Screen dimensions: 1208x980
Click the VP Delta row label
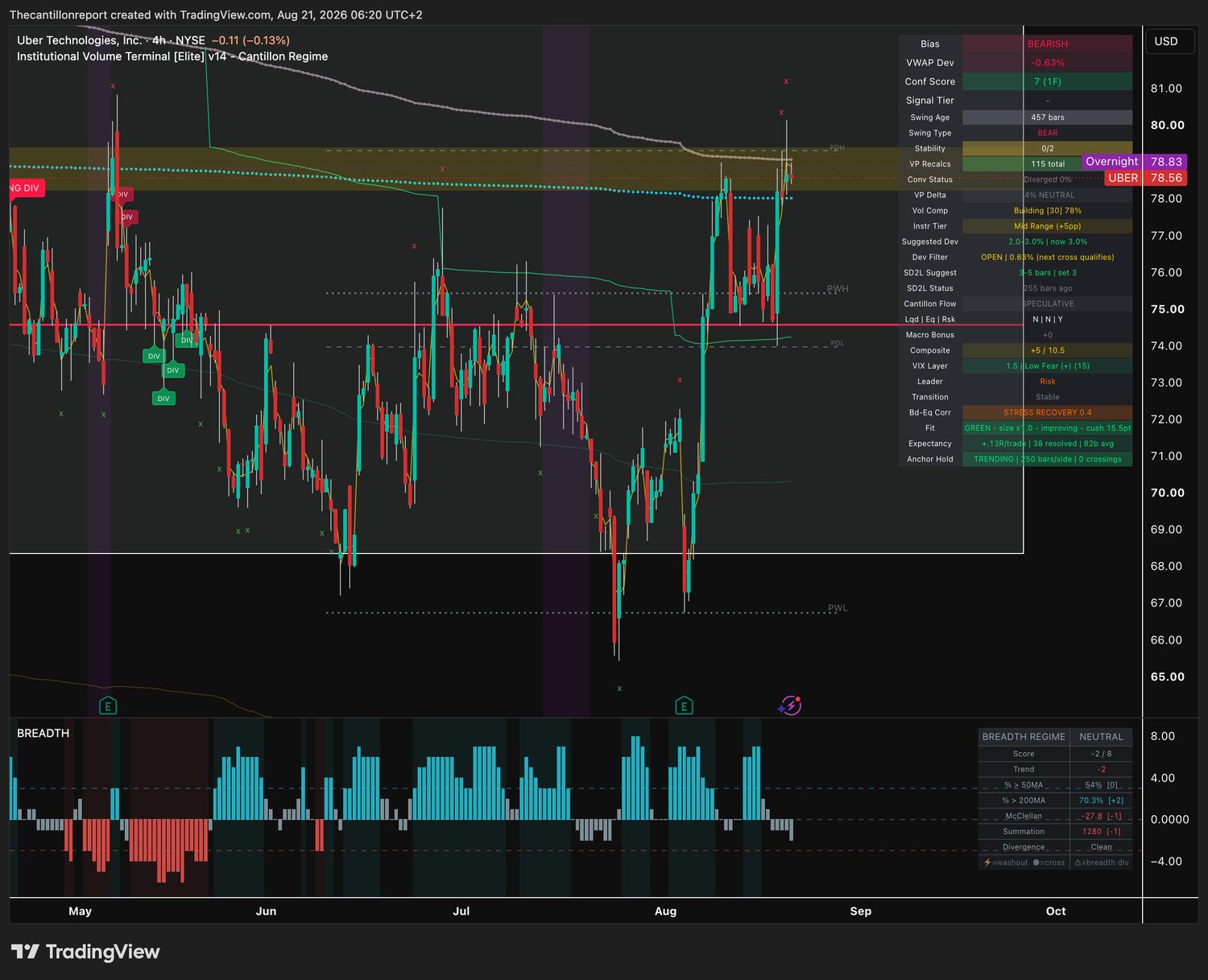pyautogui.click(x=930, y=195)
